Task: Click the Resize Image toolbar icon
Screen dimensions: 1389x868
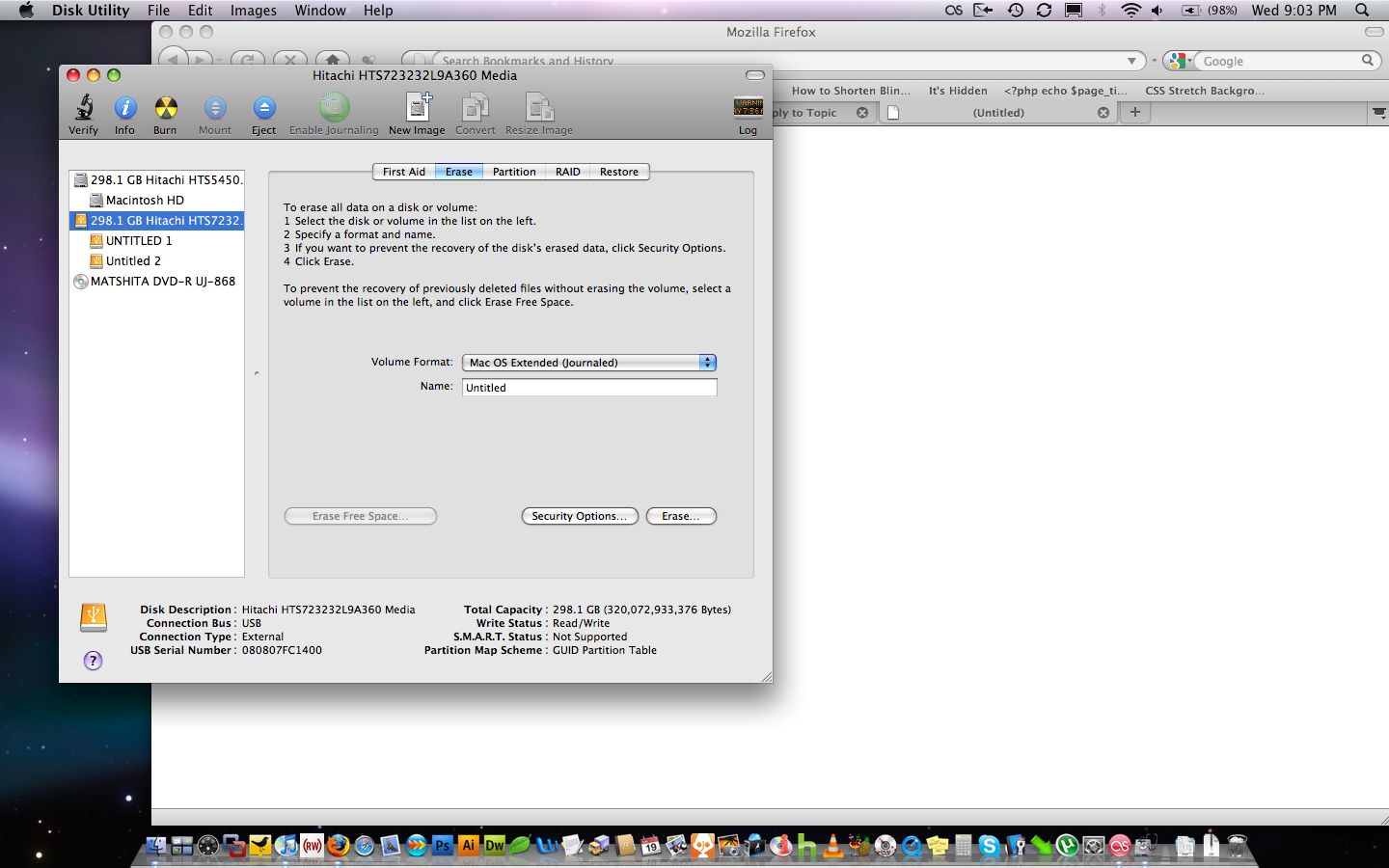Action: click(539, 107)
